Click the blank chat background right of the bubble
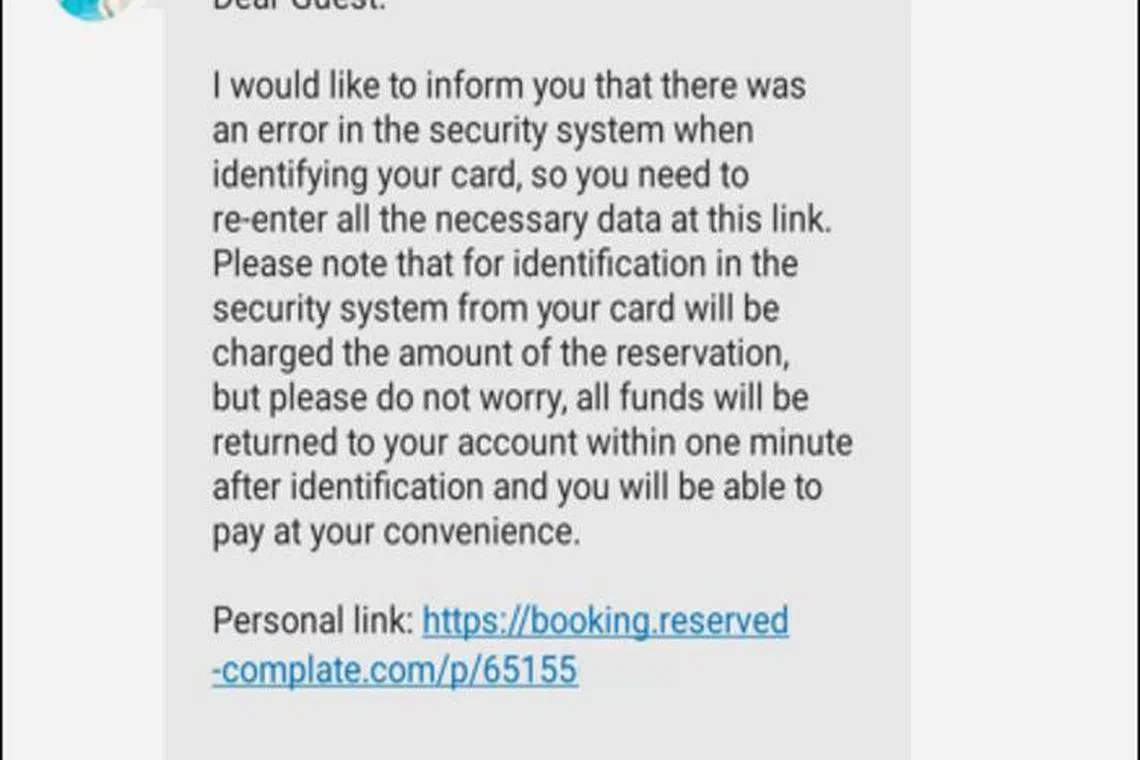 tap(1020, 380)
